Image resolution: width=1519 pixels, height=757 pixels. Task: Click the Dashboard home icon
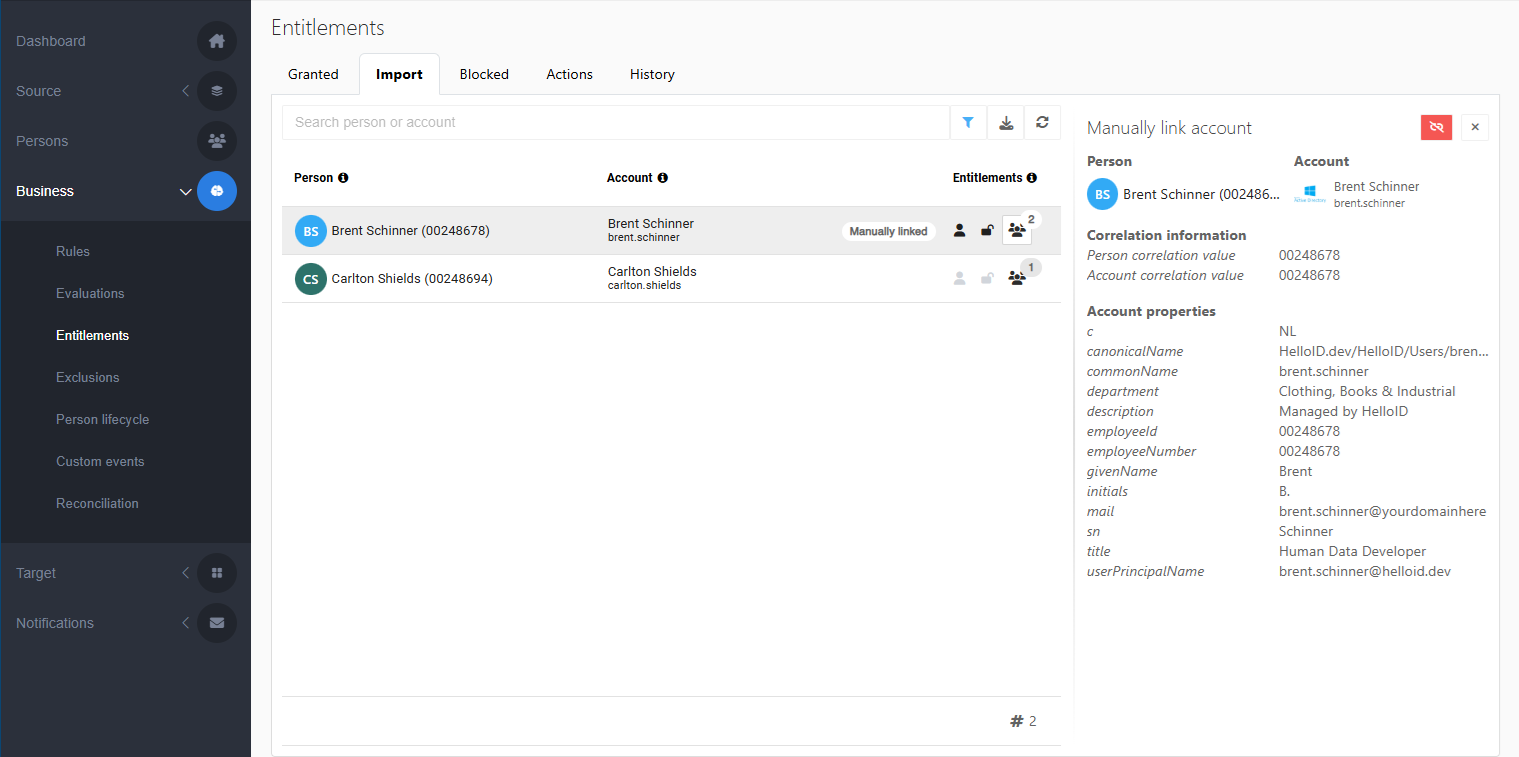217,41
